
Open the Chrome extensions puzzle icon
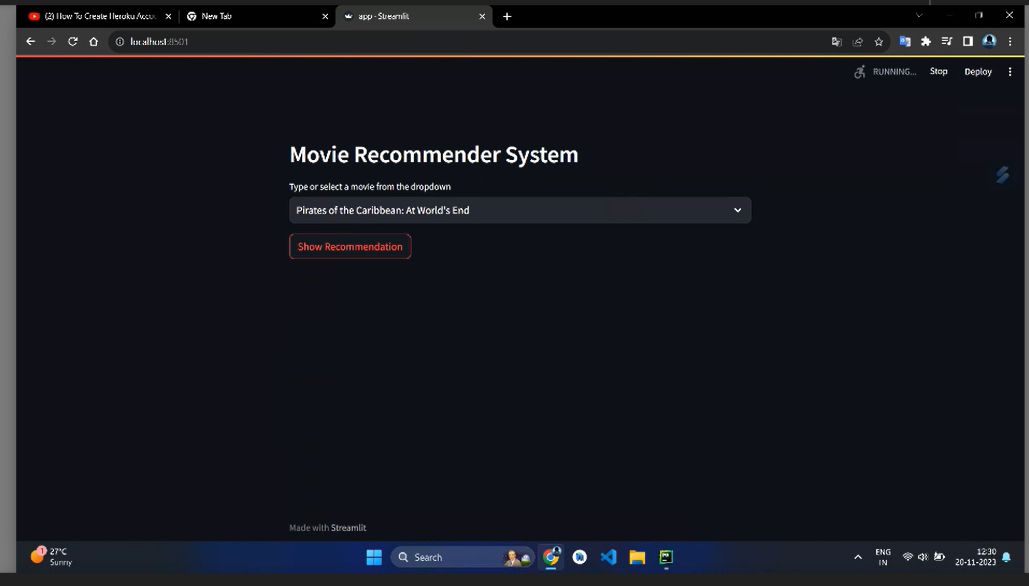click(926, 42)
